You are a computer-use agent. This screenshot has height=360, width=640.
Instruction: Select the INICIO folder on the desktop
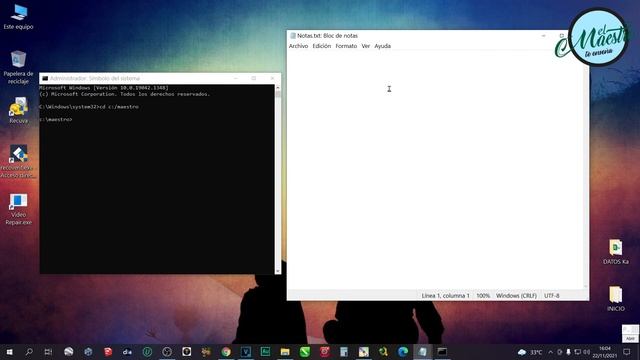point(616,299)
